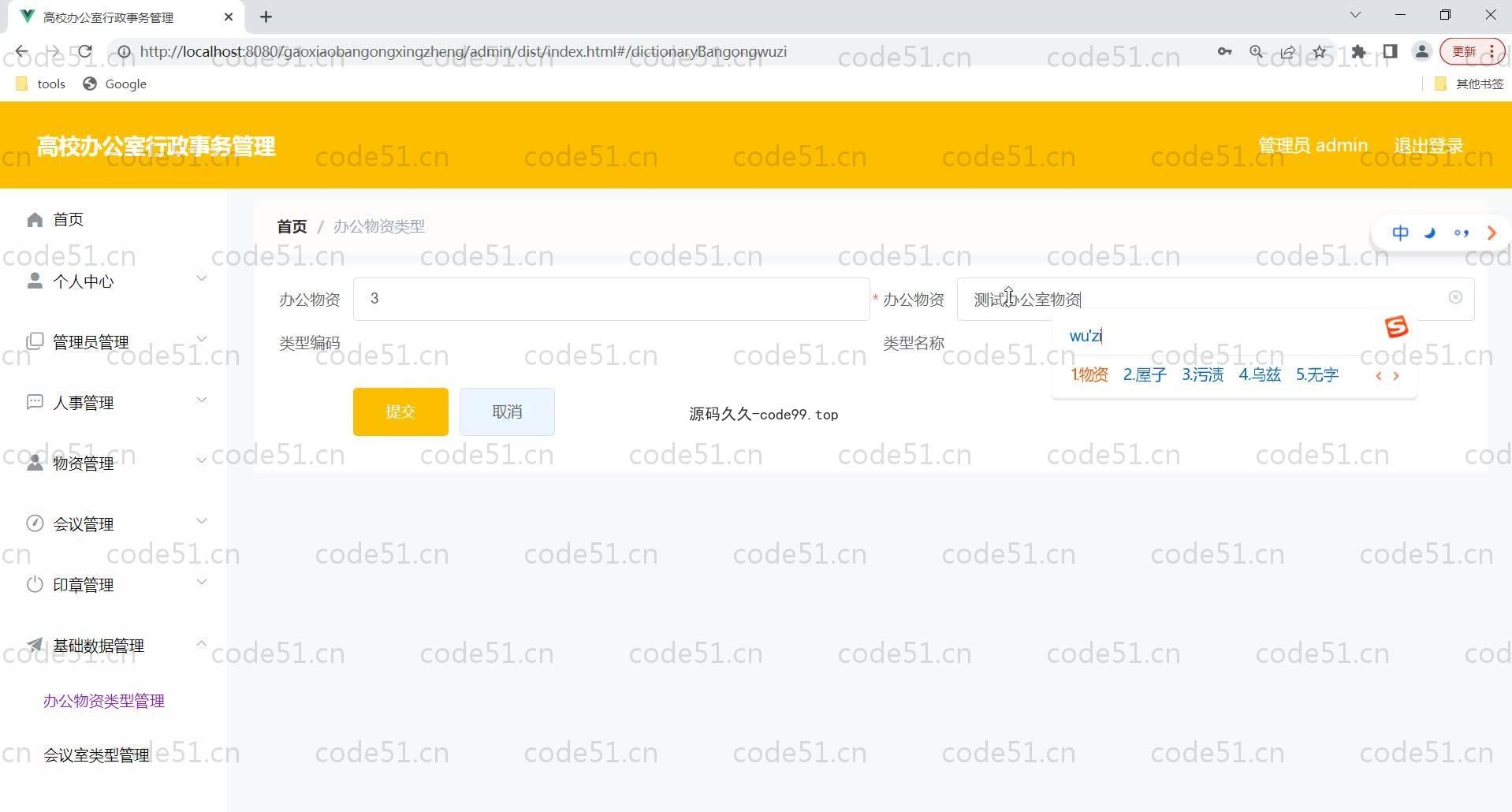Focus the 类型名称 input with 测试办公室物资
Viewport: 1512px width, 812px height.
tap(1215, 299)
